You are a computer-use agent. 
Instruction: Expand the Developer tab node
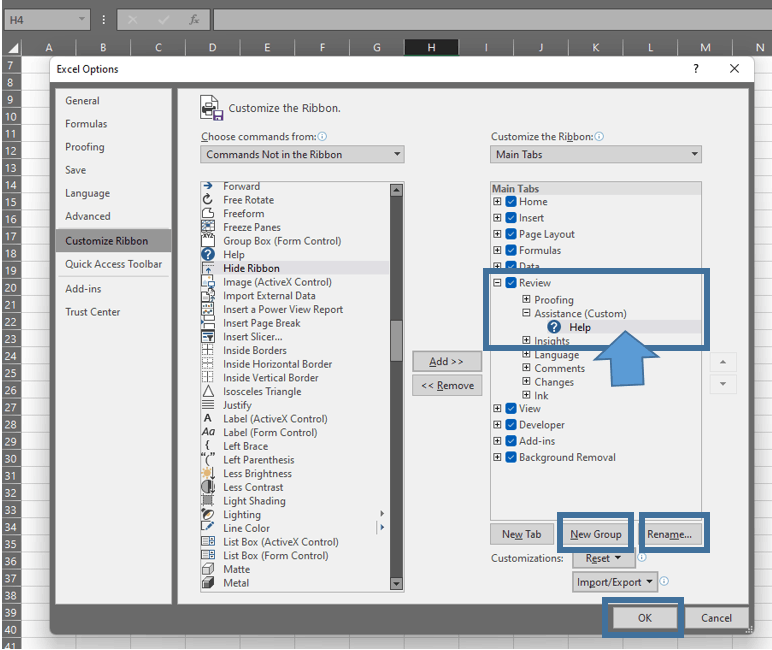(497, 424)
